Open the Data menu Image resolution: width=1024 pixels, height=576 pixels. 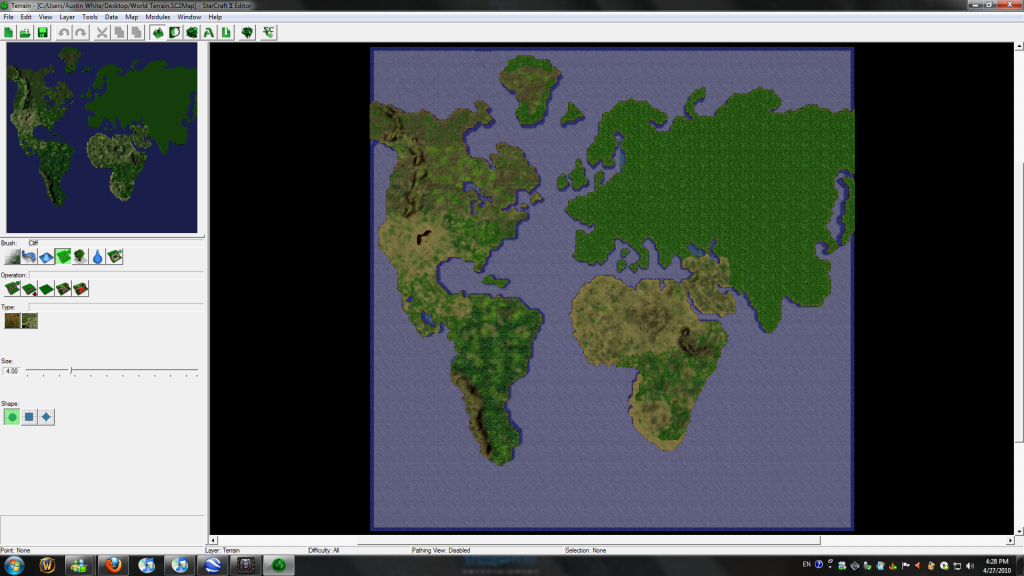[x=111, y=17]
